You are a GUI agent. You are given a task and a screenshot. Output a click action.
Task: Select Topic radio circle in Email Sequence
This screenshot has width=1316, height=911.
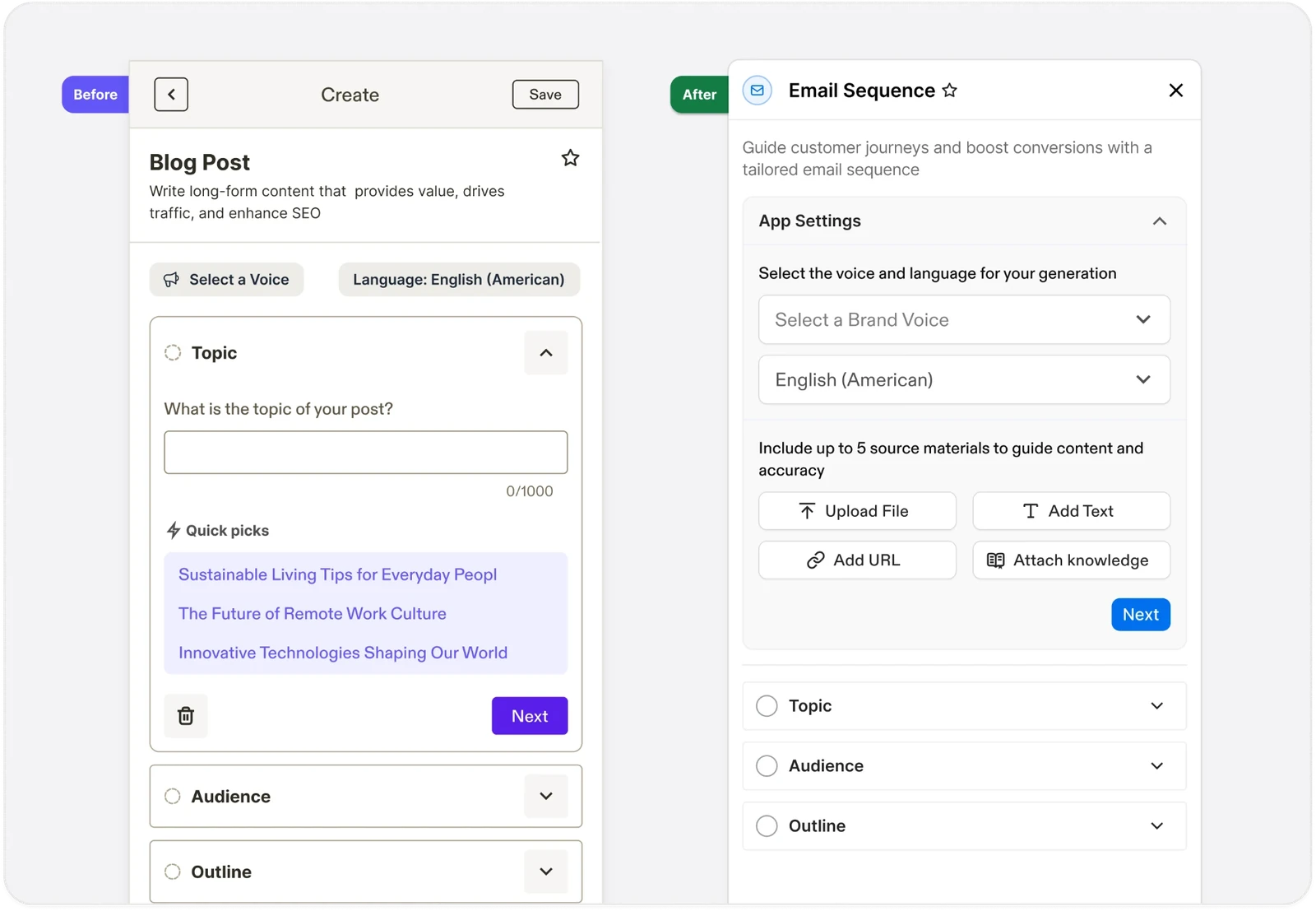767,706
